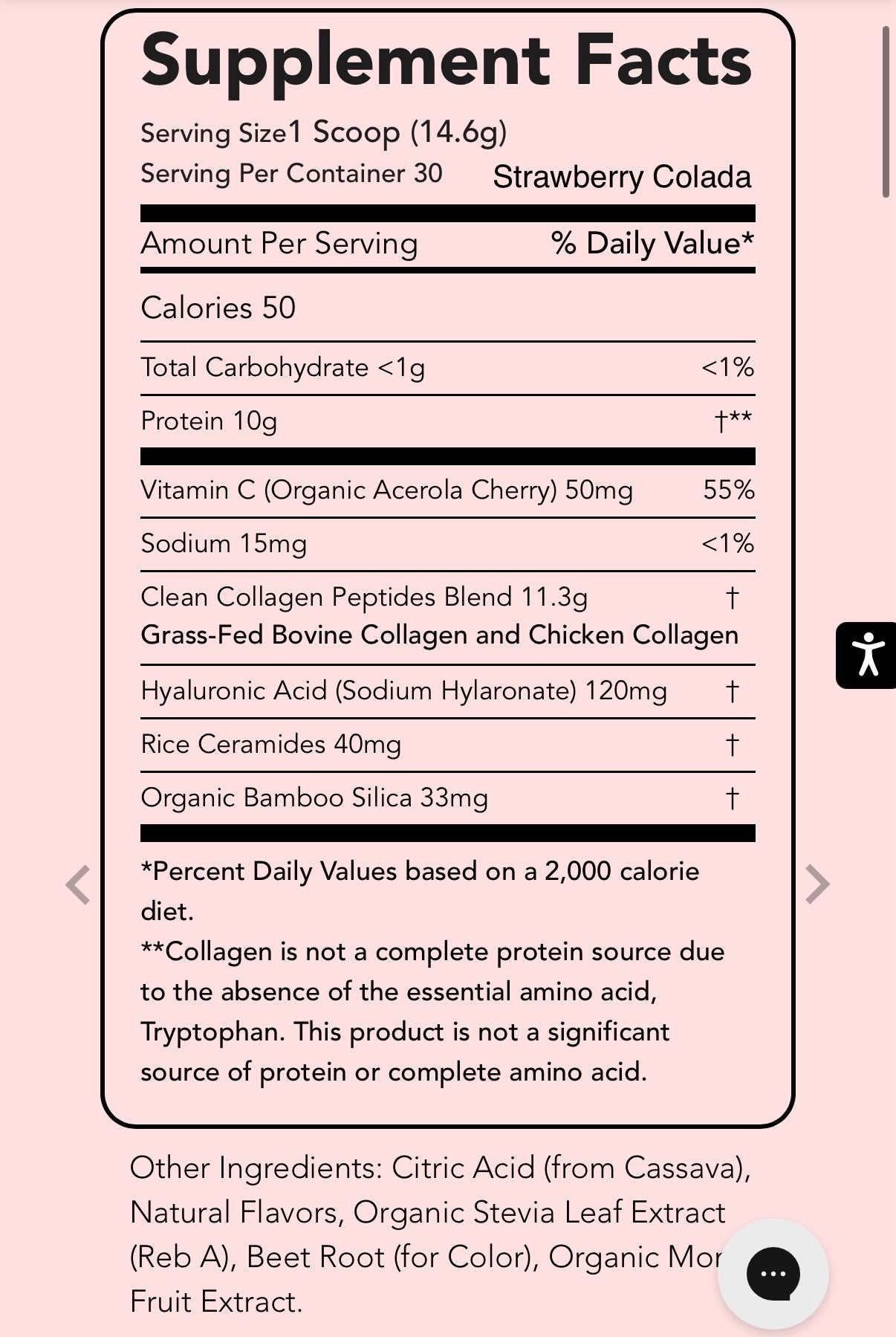Click the Serving Size 1 Scoop text

pos(324,132)
